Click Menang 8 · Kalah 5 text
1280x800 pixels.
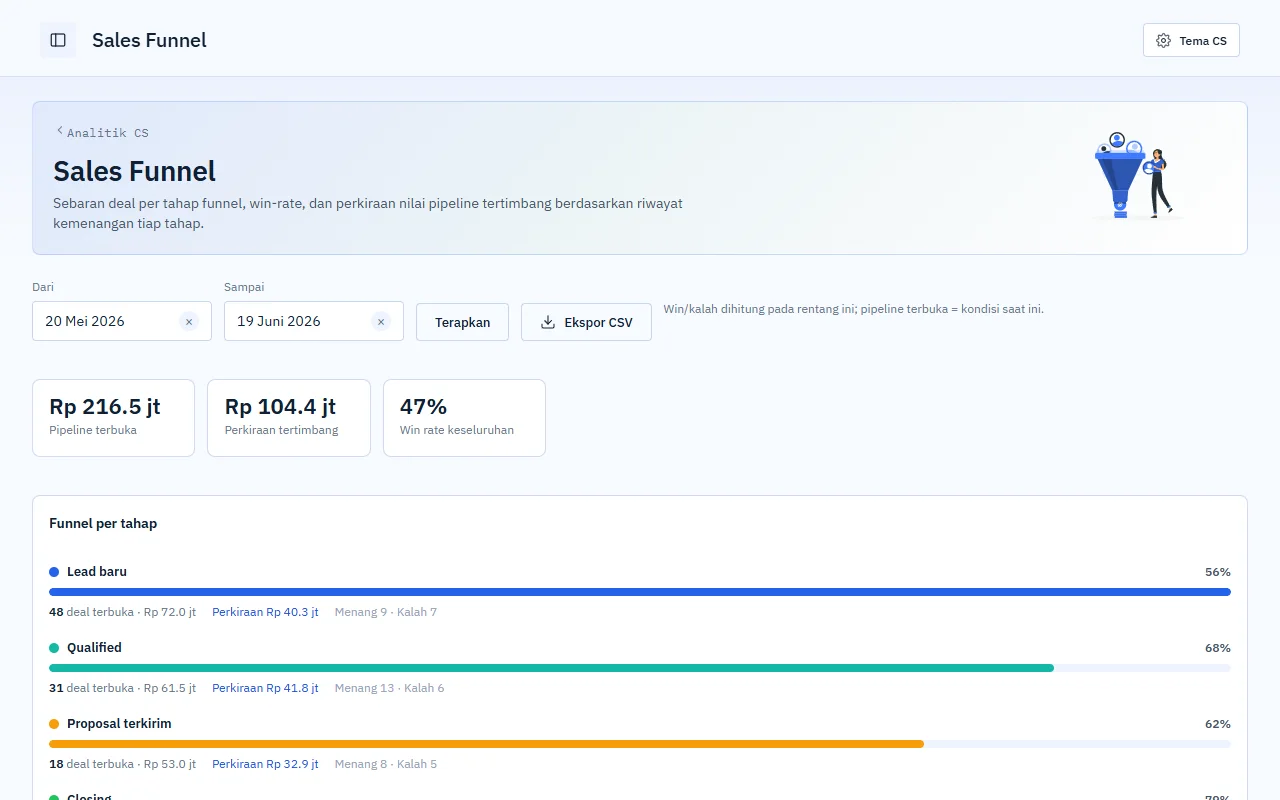coord(386,764)
